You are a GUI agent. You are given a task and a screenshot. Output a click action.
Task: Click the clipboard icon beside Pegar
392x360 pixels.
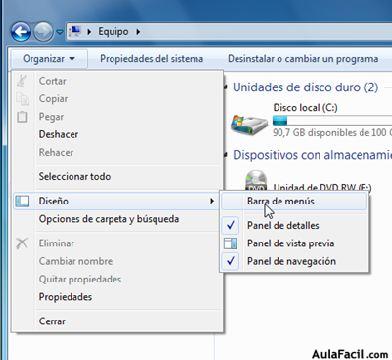click(22, 117)
